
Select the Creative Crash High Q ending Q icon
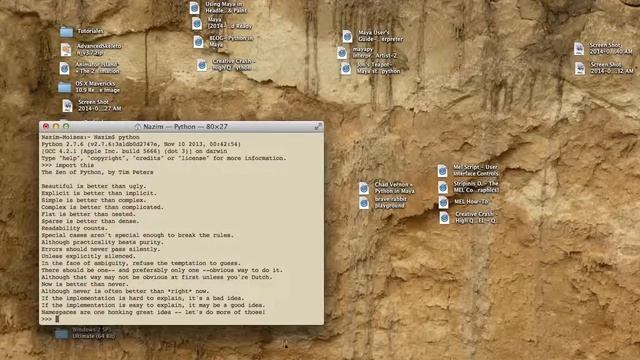pos(444,218)
